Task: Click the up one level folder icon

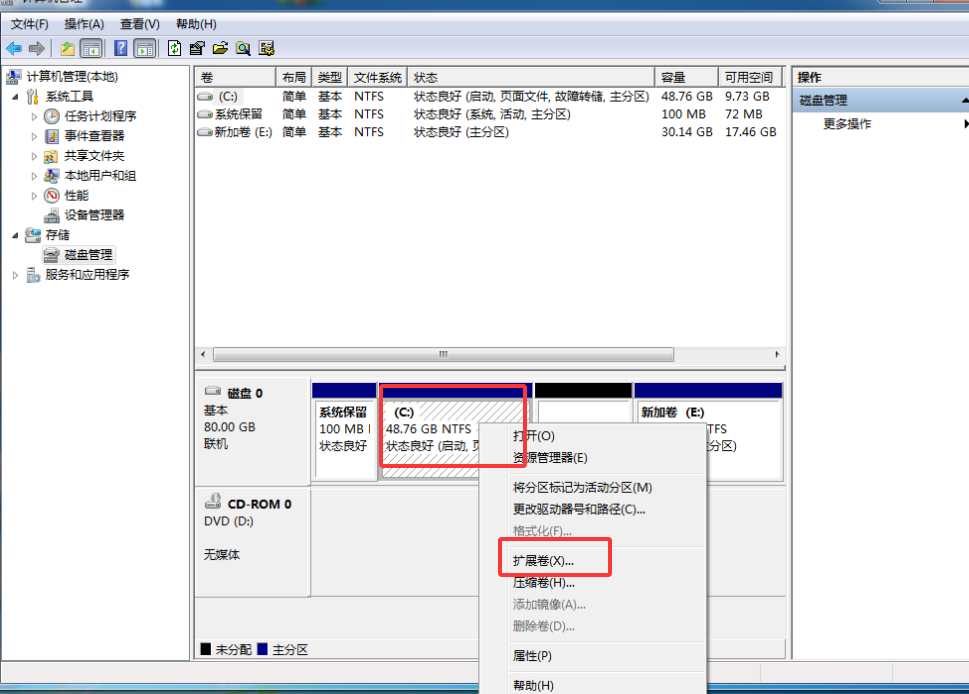Action: point(68,48)
